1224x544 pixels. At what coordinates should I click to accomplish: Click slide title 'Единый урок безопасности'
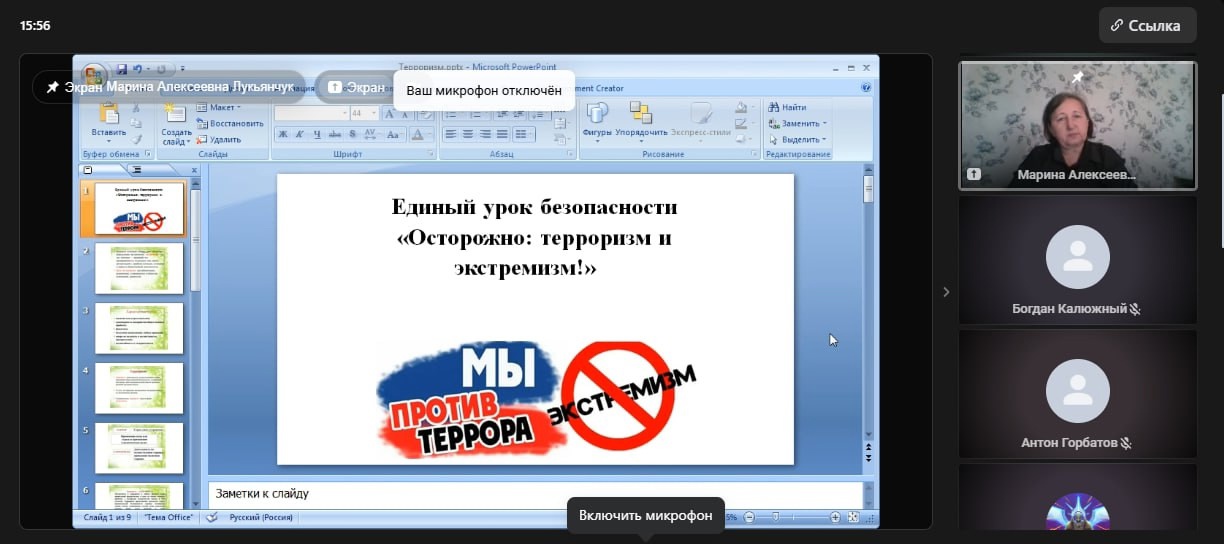point(535,208)
